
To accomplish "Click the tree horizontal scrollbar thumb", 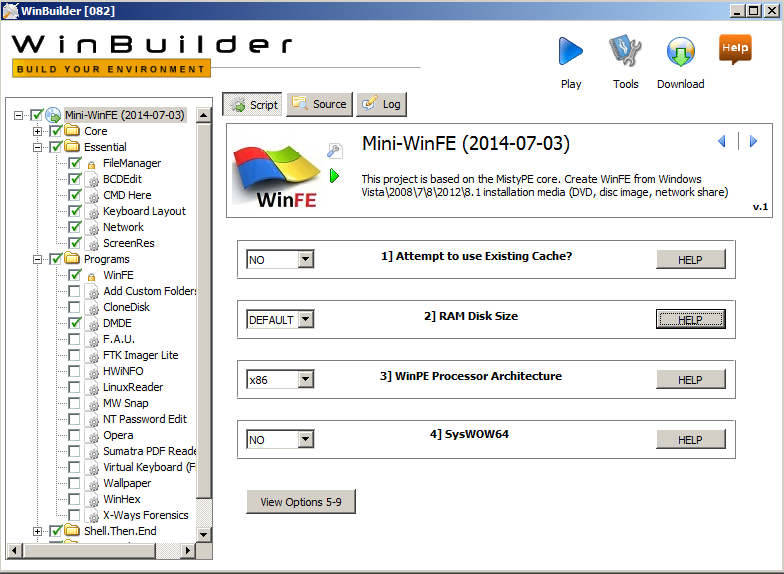I will [90, 550].
